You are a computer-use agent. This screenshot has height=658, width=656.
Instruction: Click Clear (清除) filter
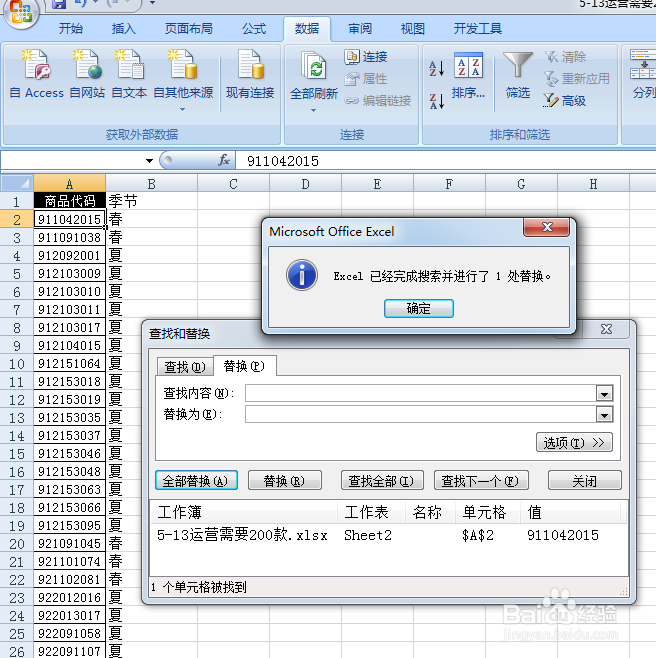click(565, 57)
